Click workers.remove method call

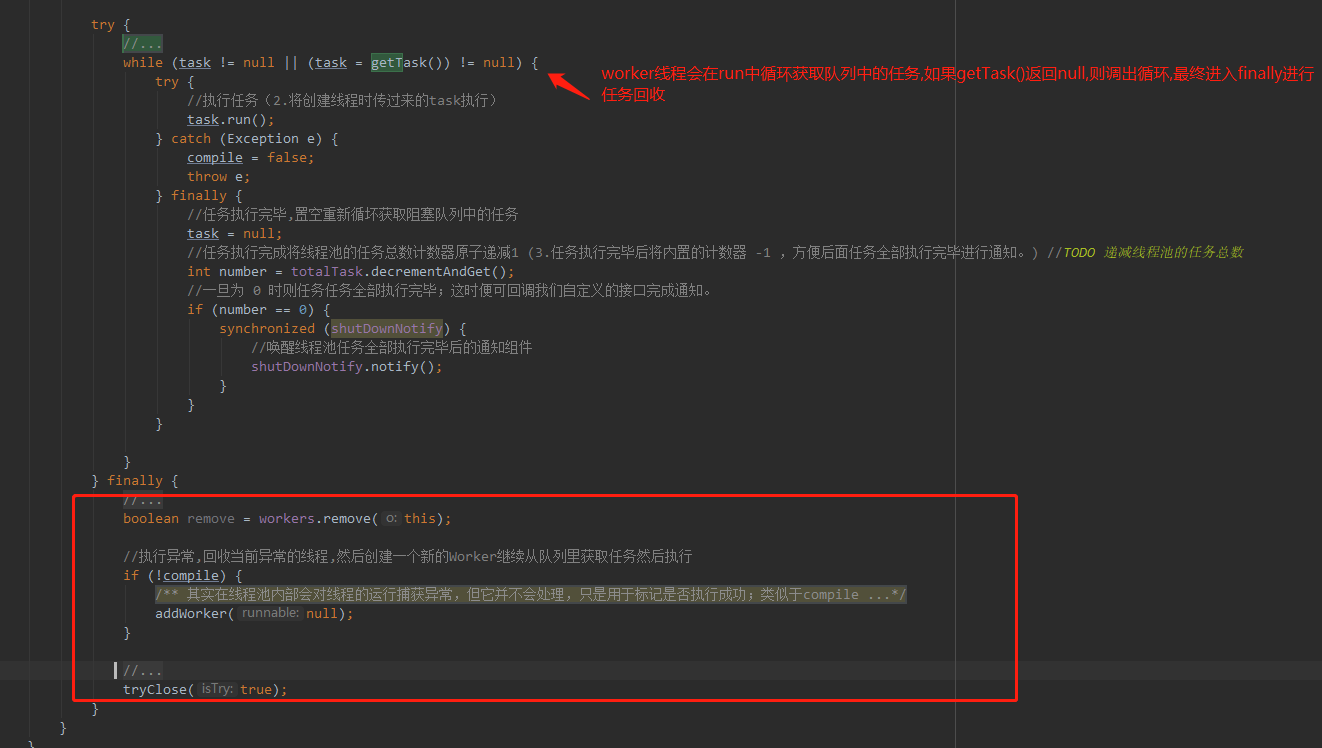[x=315, y=518]
